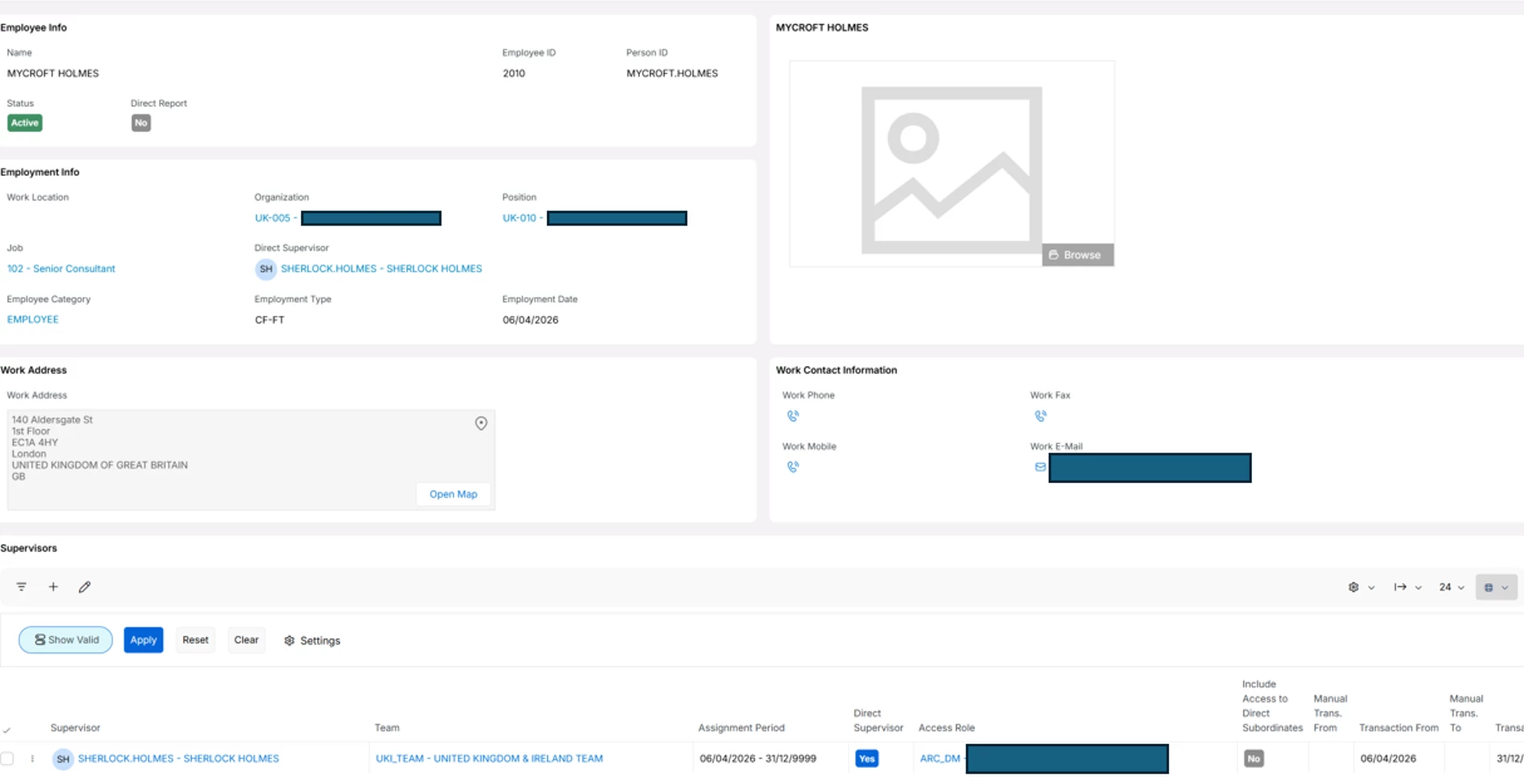This screenshot has width=1524, height=784.
Task: Click the Employment Date 06/04/2026
Action: [x=531, y=319]
